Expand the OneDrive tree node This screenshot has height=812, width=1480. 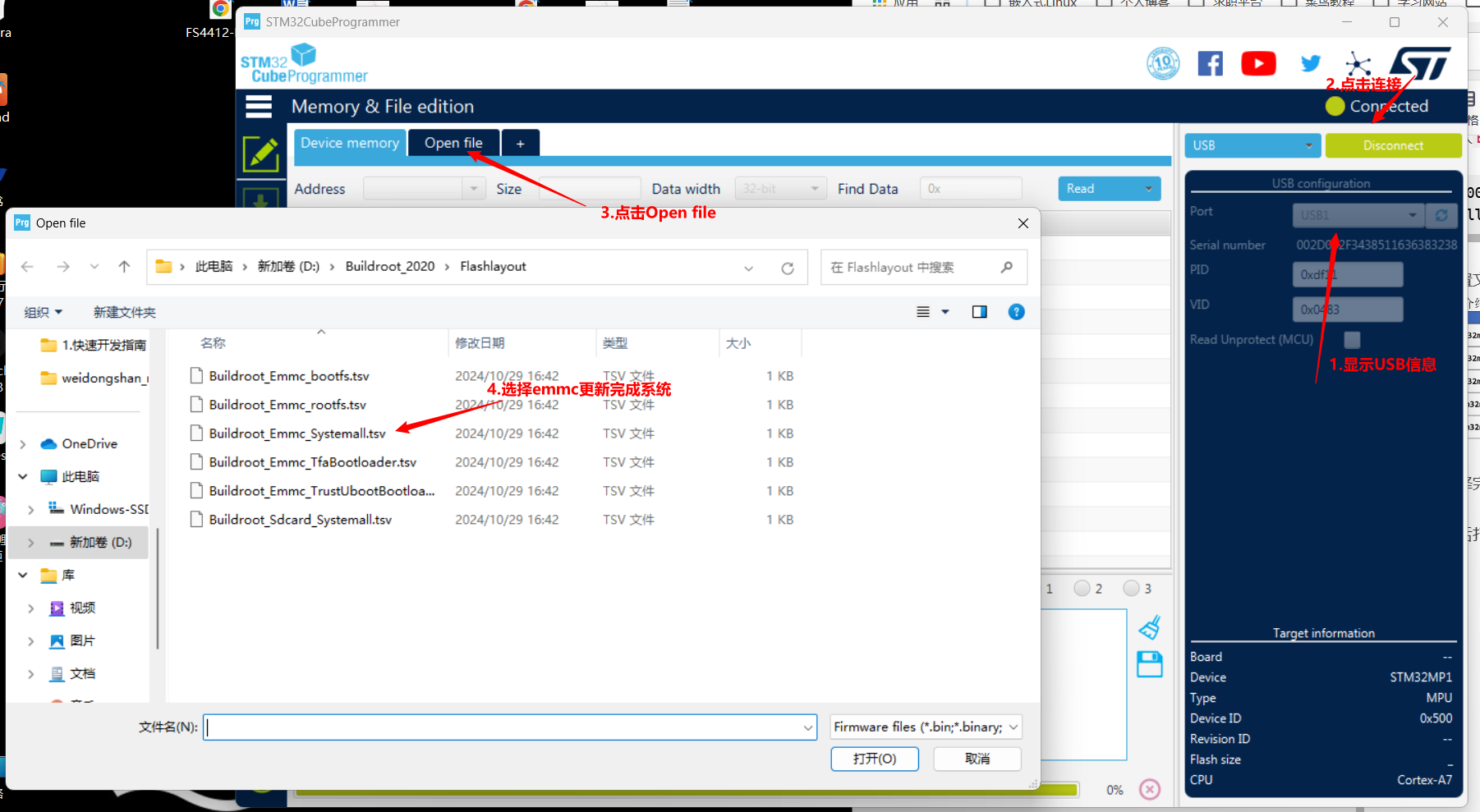coord(23,444)
